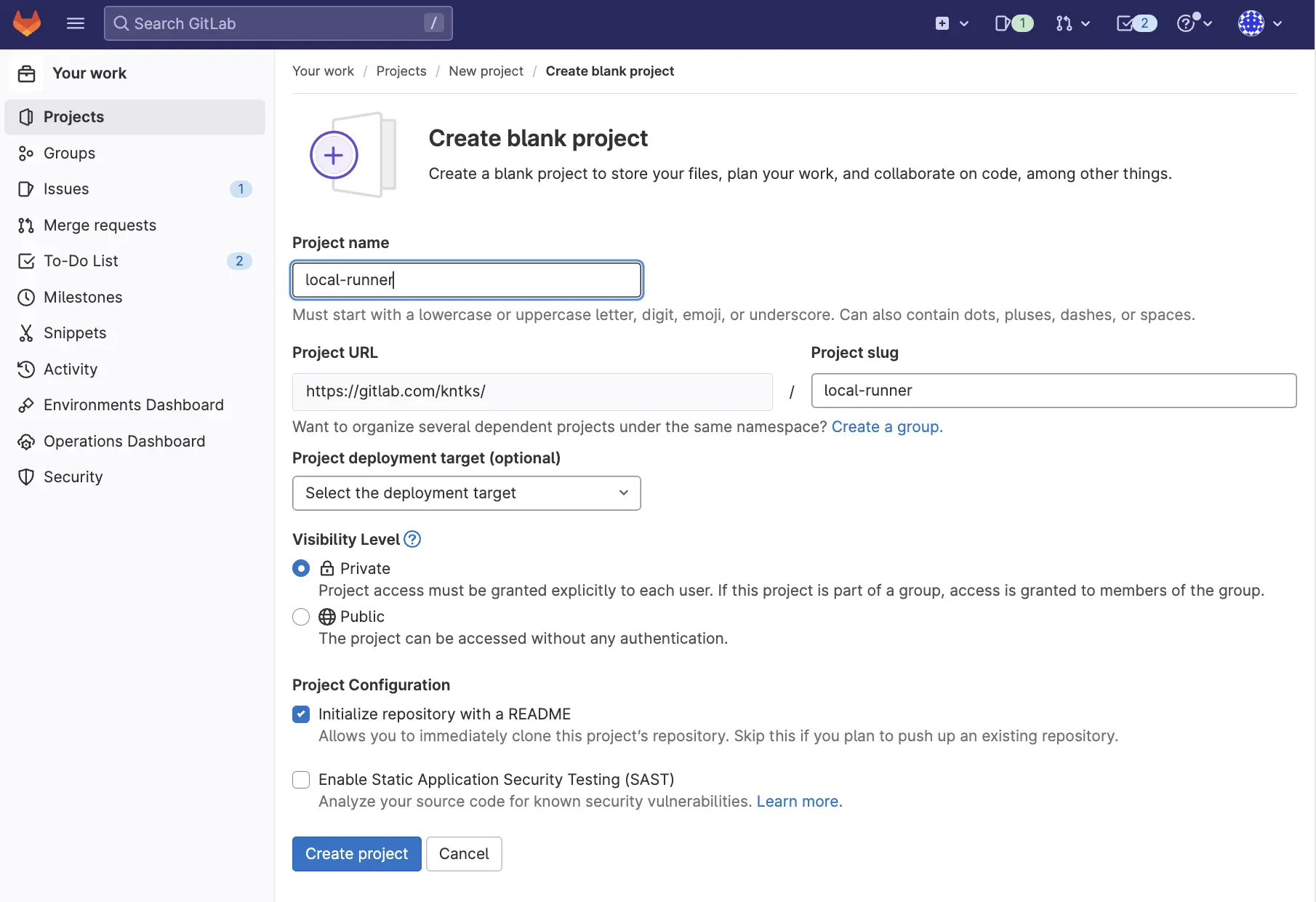Screen dimensions: 1316x902
Task: Expand the user avatar menu
Action: (x=1259, y=23)
